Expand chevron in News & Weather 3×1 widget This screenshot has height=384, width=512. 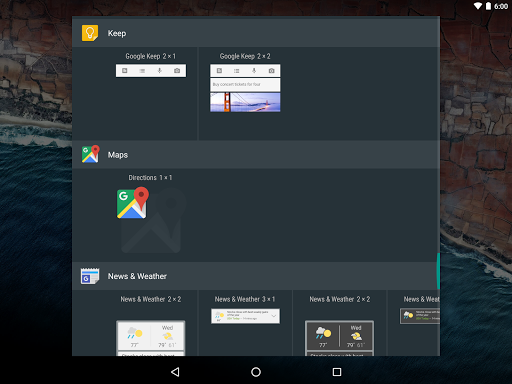click(x=274, y=316)
